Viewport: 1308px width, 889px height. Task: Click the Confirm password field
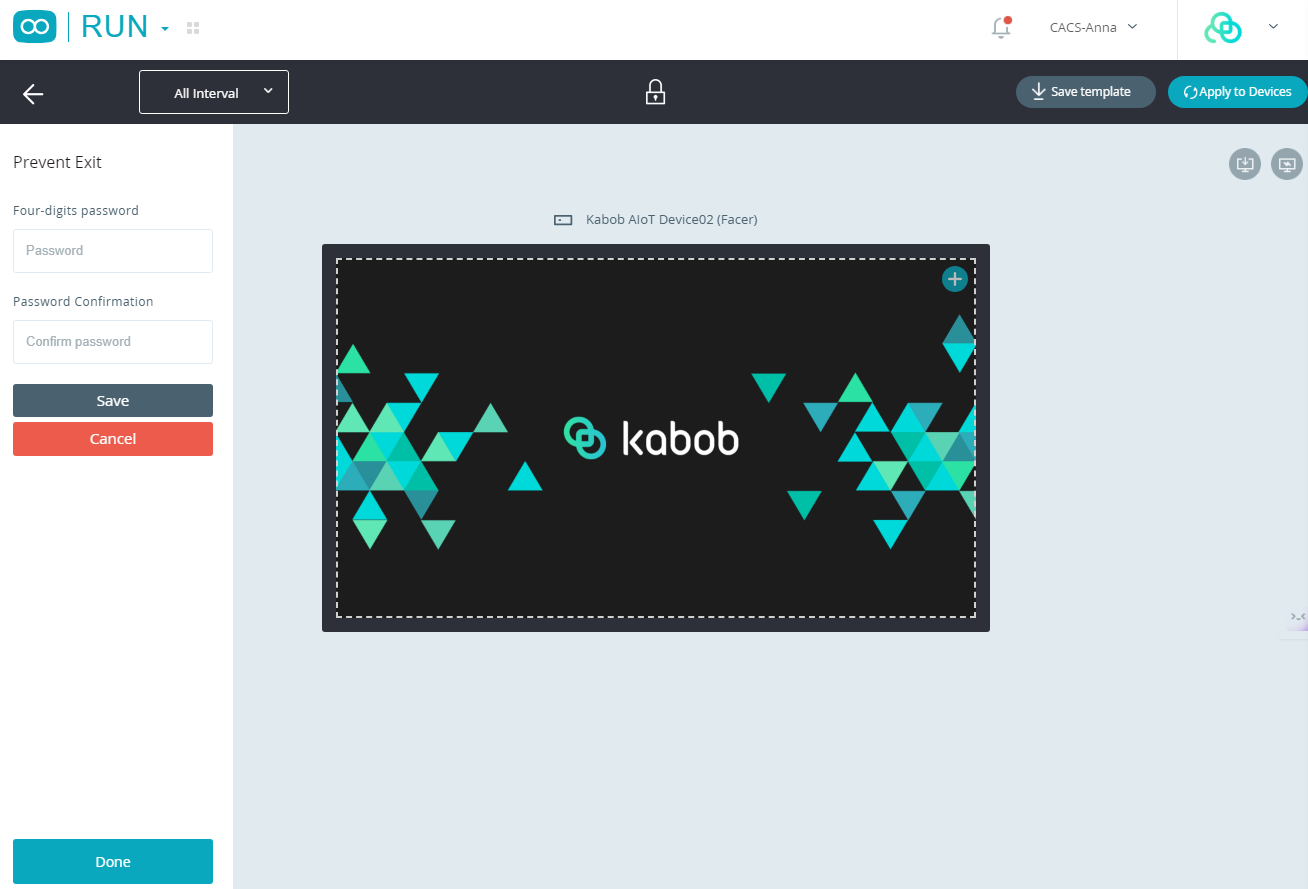point(113,342)
